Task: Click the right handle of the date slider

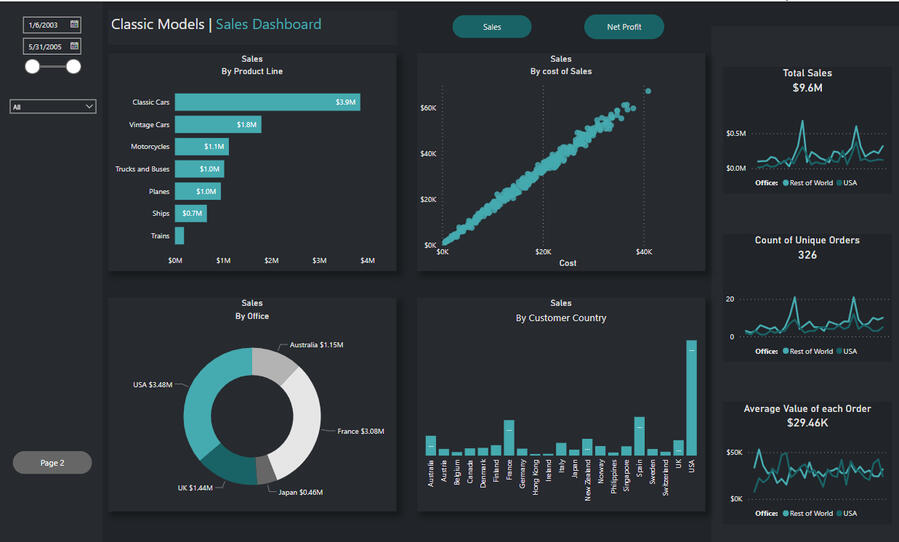Action: click(x=73, y=67)
